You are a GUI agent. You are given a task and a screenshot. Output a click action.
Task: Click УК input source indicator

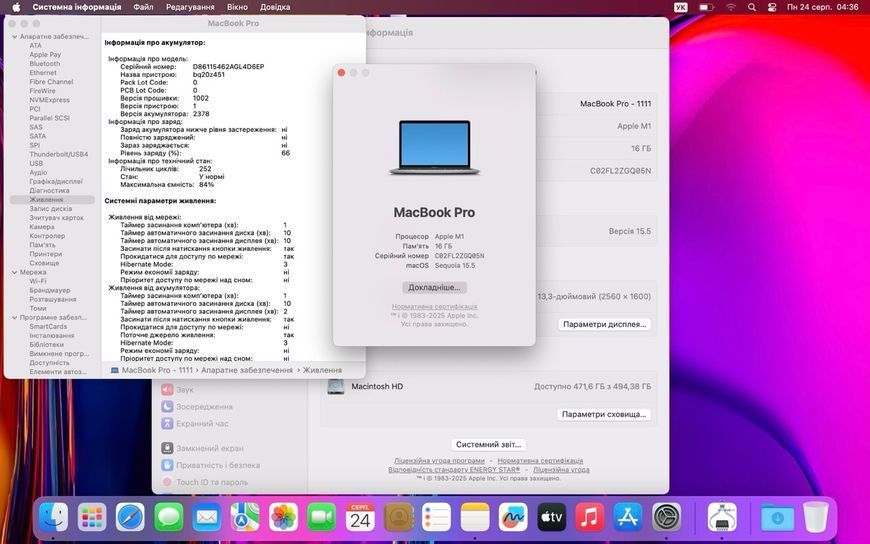[x=680, y=7]
